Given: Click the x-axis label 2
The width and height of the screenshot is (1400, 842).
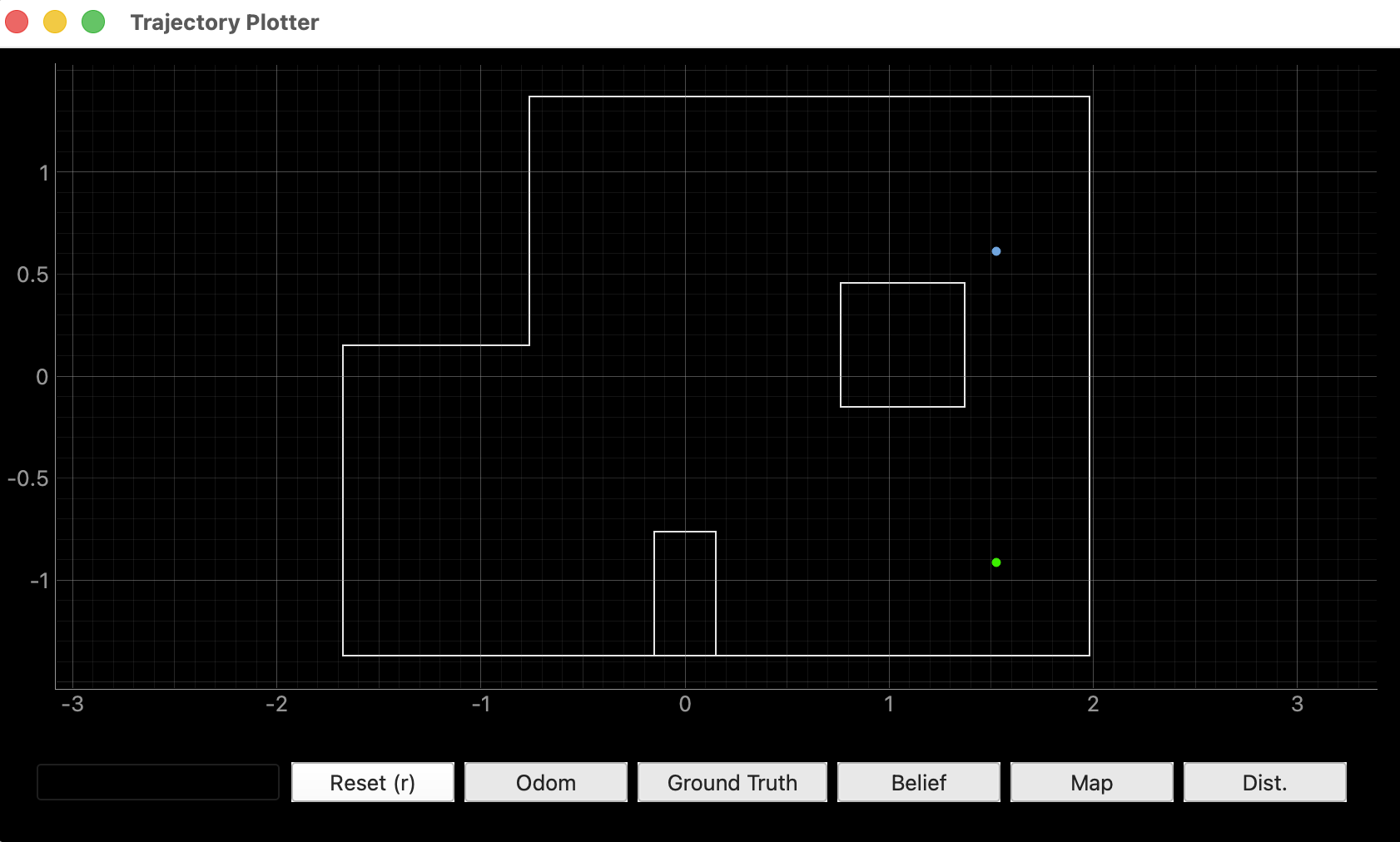Looking at the screenshot, I should [1093, 704].
